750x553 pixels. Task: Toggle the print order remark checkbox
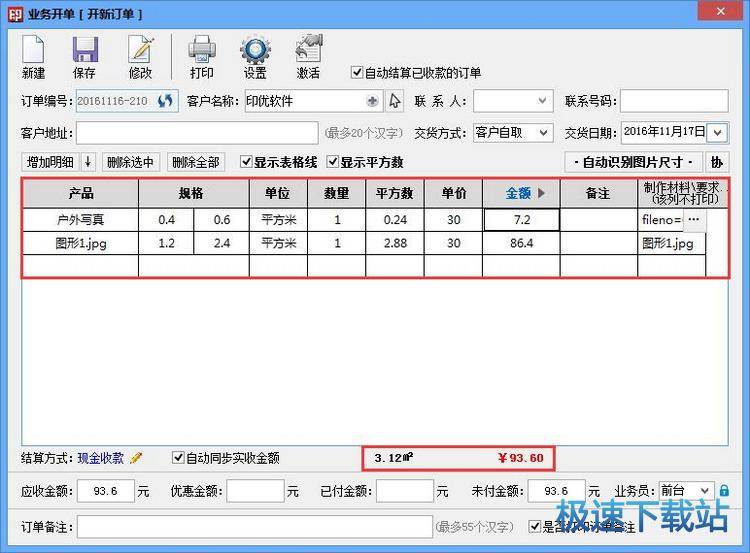(534, 527)
